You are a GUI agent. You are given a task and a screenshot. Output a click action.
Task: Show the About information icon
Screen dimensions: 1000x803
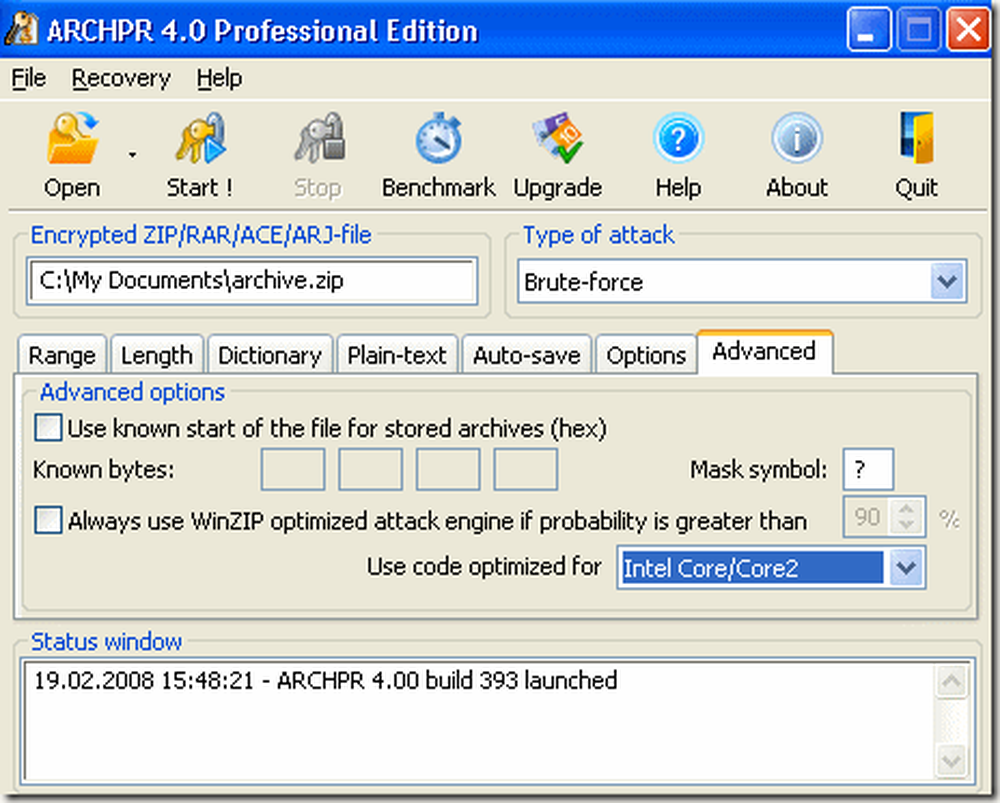(797, 138)
